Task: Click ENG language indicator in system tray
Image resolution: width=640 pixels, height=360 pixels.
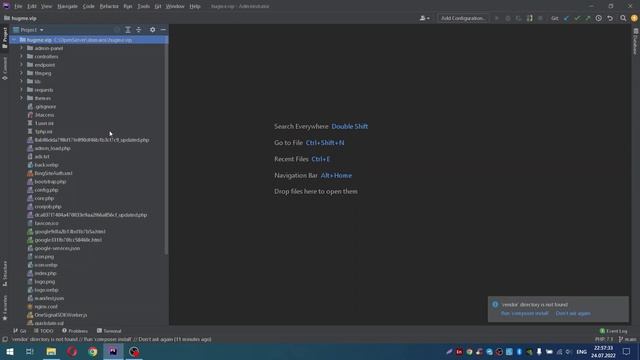Action: 581,352
